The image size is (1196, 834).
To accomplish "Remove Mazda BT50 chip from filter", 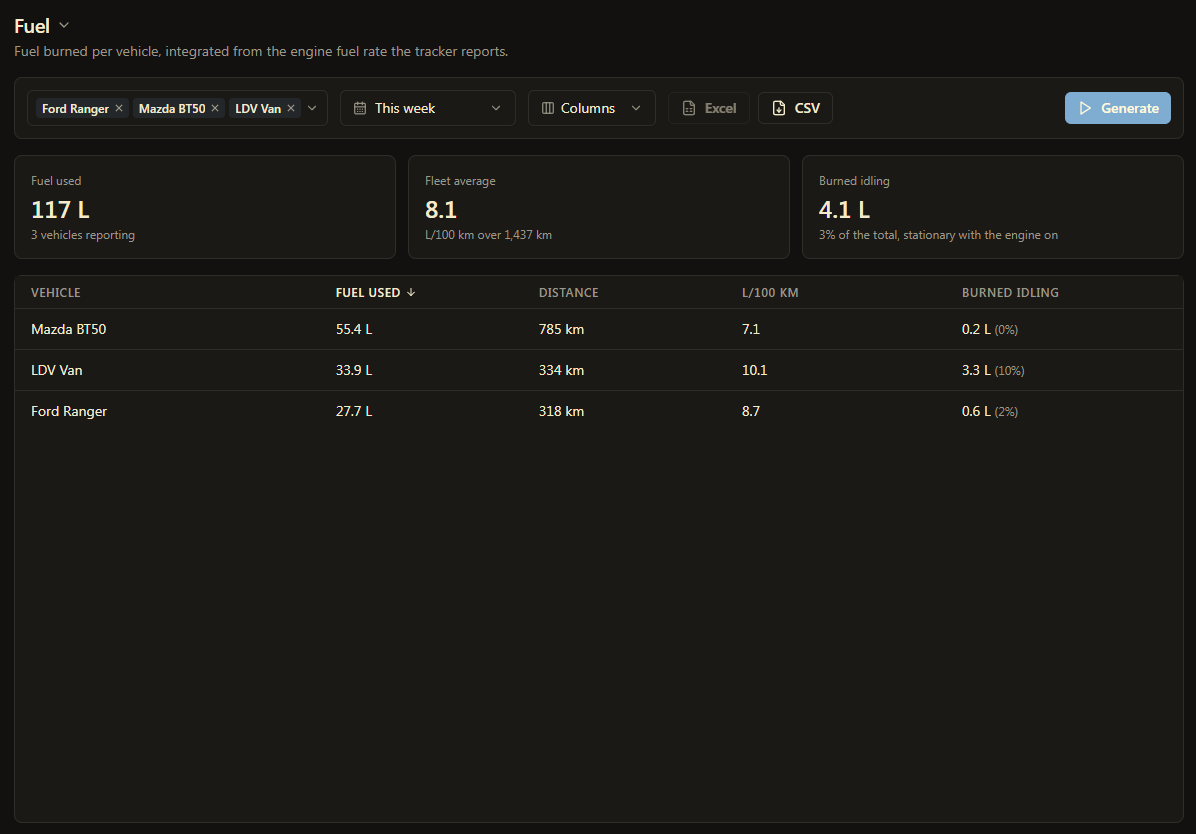I will point(215,108).
